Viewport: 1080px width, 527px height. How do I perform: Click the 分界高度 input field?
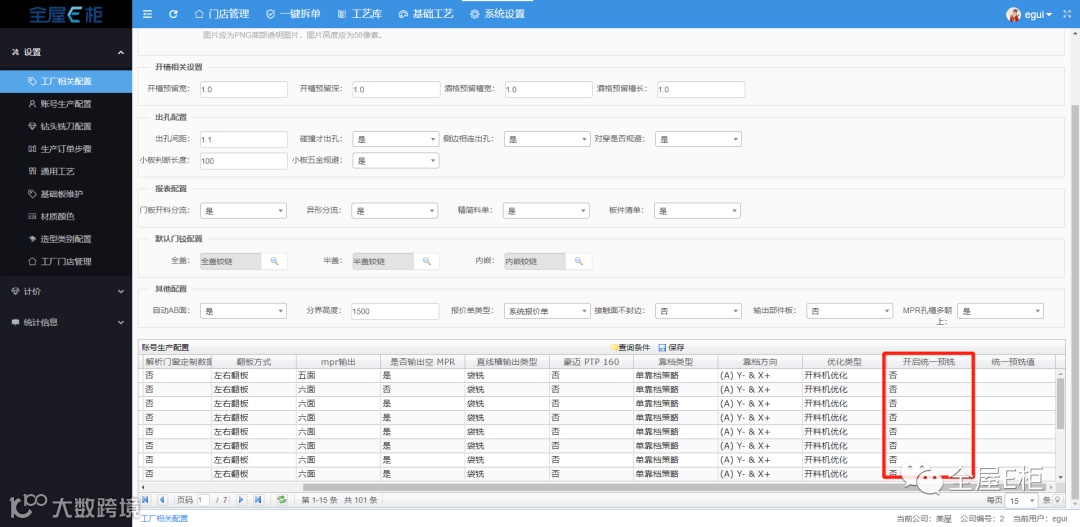(395, 311)
